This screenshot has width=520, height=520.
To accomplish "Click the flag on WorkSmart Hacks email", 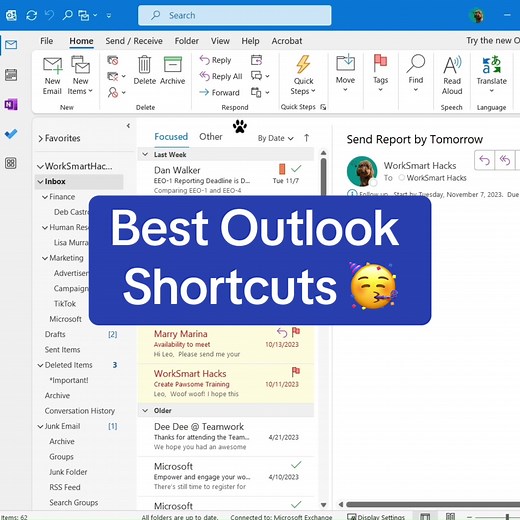I will tap(296, 372).
